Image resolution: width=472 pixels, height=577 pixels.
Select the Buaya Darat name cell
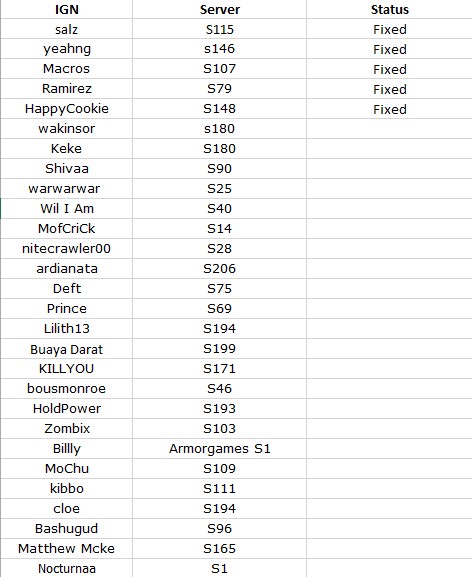[x=67, y=348]
